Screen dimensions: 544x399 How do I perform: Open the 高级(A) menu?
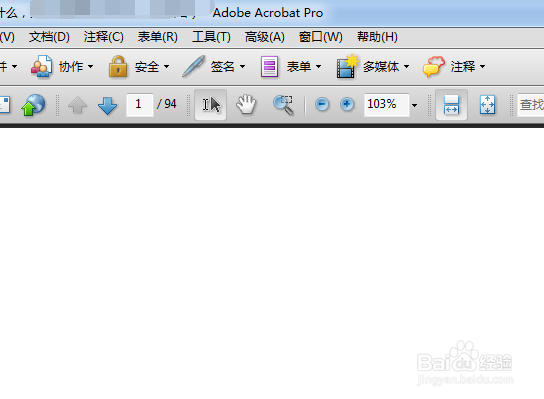tap(265, 37)
